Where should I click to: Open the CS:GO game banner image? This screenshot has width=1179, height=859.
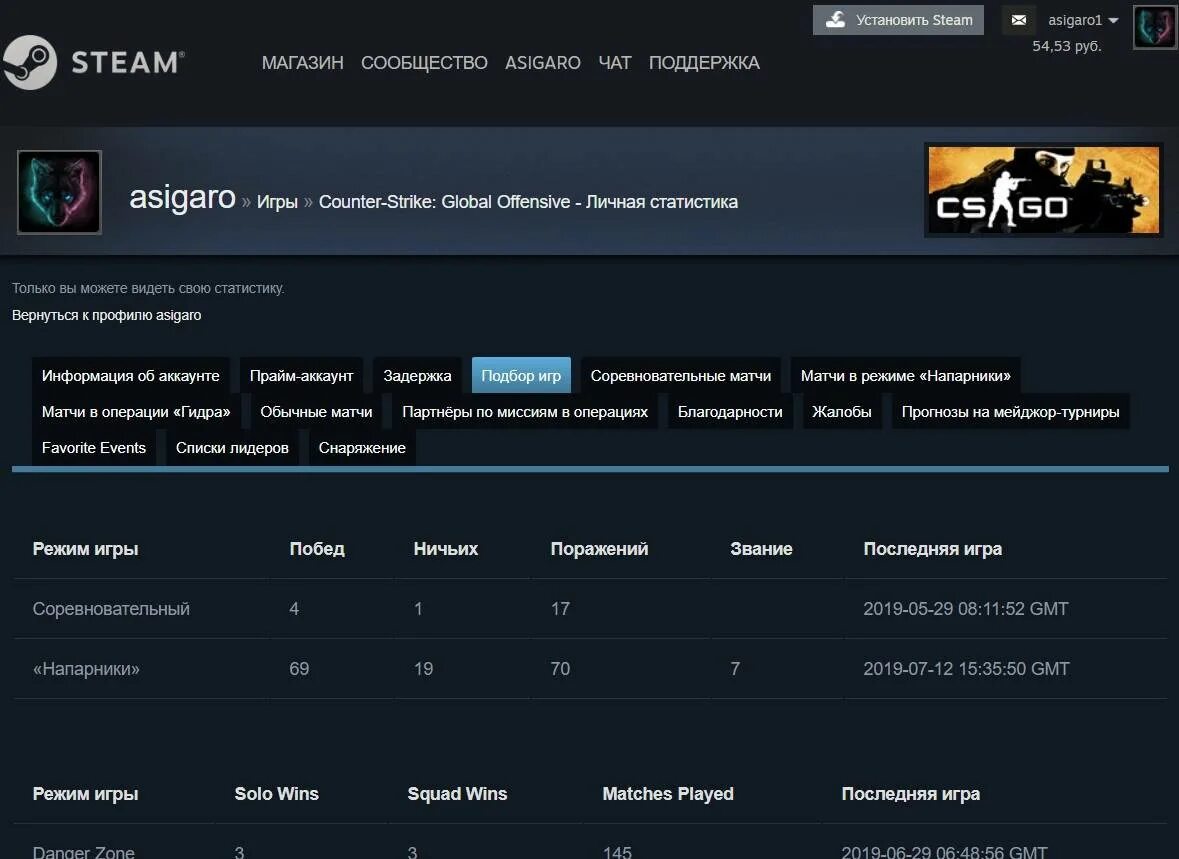pyautogui.click(x=1044, y=190)
